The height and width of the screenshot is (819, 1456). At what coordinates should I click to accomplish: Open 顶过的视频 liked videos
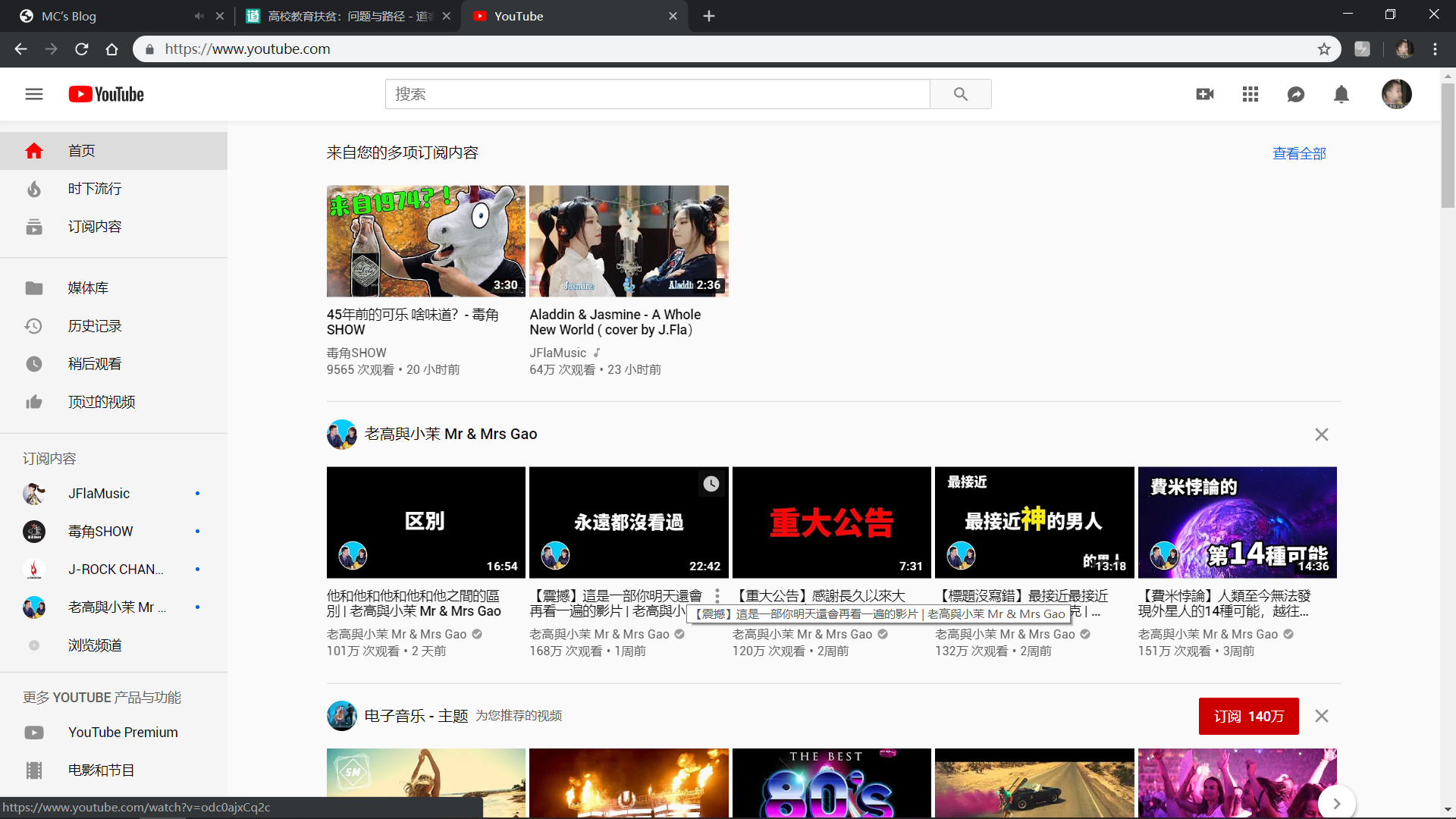pos(114,402)
